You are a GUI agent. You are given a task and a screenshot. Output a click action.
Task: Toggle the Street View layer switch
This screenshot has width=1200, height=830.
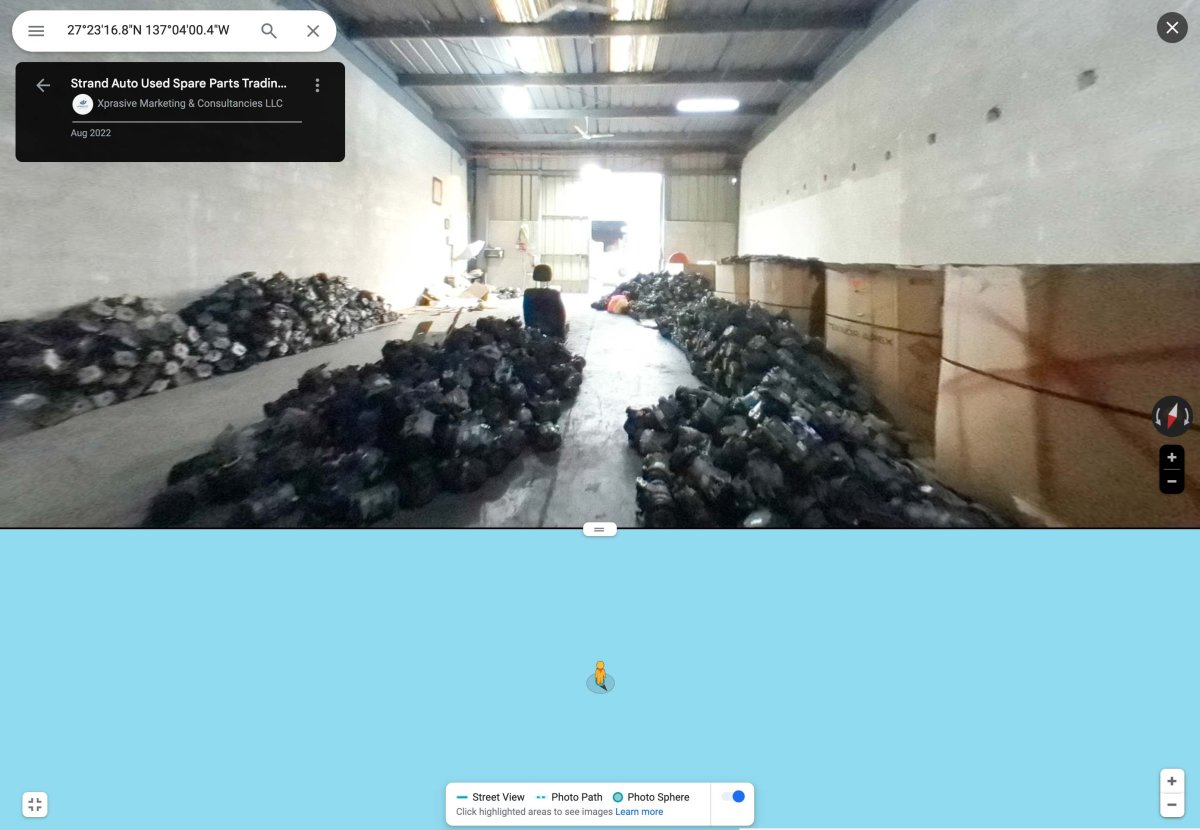(733, 797)
